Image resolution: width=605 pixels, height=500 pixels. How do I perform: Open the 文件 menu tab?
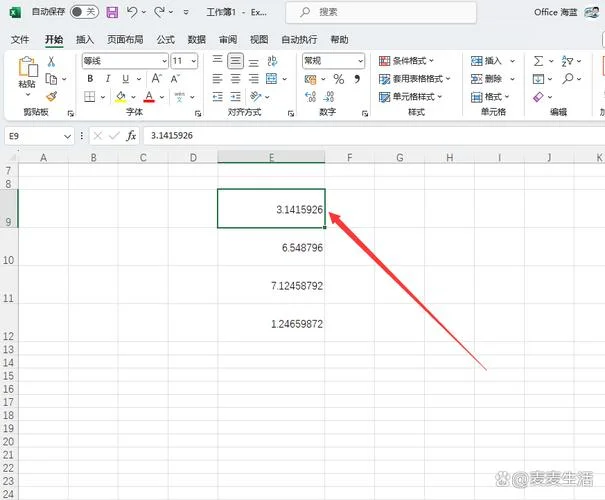coord(20,39)
